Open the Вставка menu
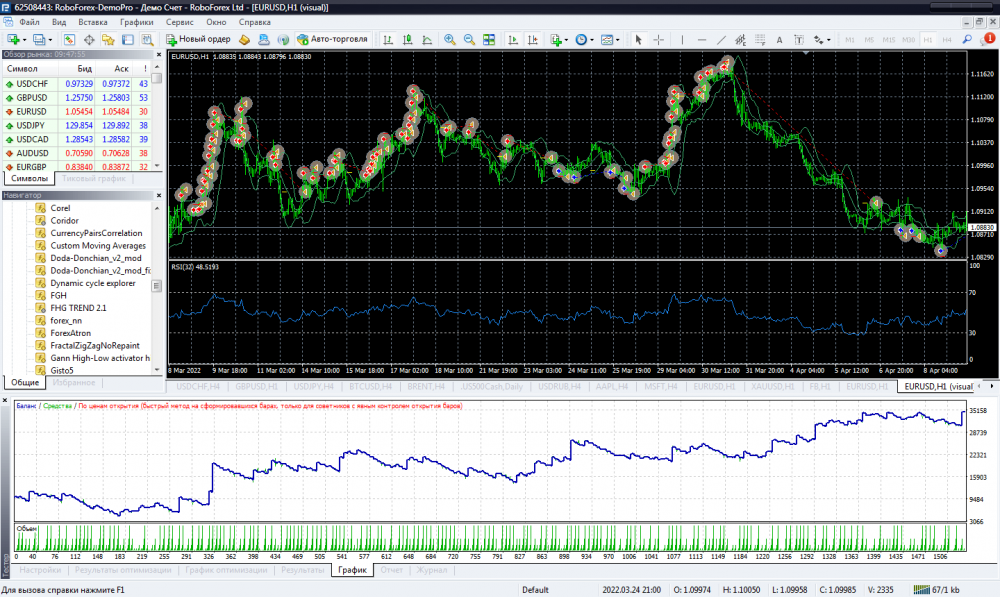The image size is (1000, 597). 92,22
